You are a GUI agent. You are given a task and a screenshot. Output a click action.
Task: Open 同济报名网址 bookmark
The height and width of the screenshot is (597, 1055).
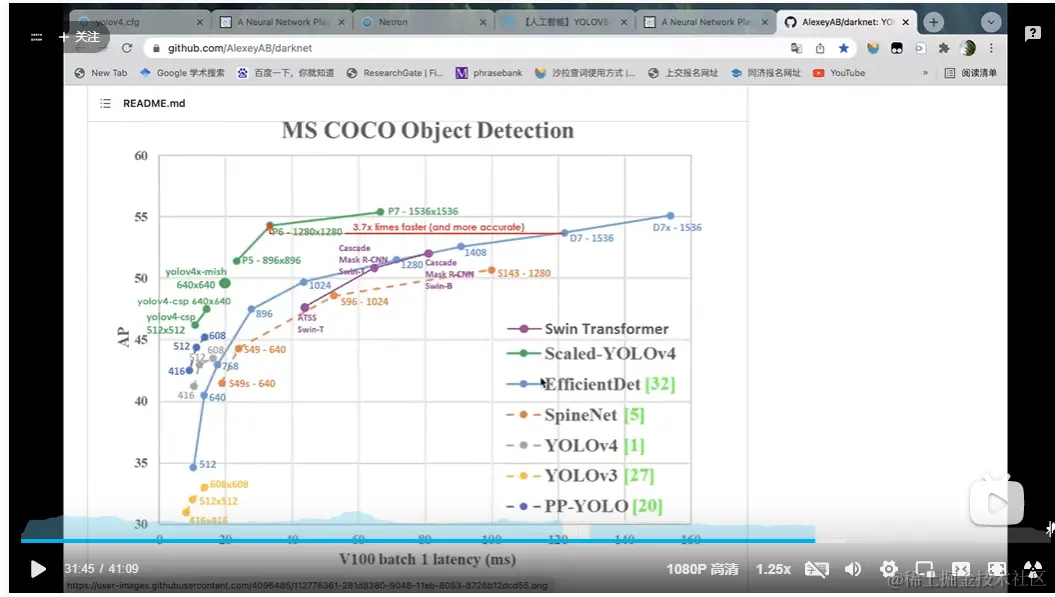point(766,73)
